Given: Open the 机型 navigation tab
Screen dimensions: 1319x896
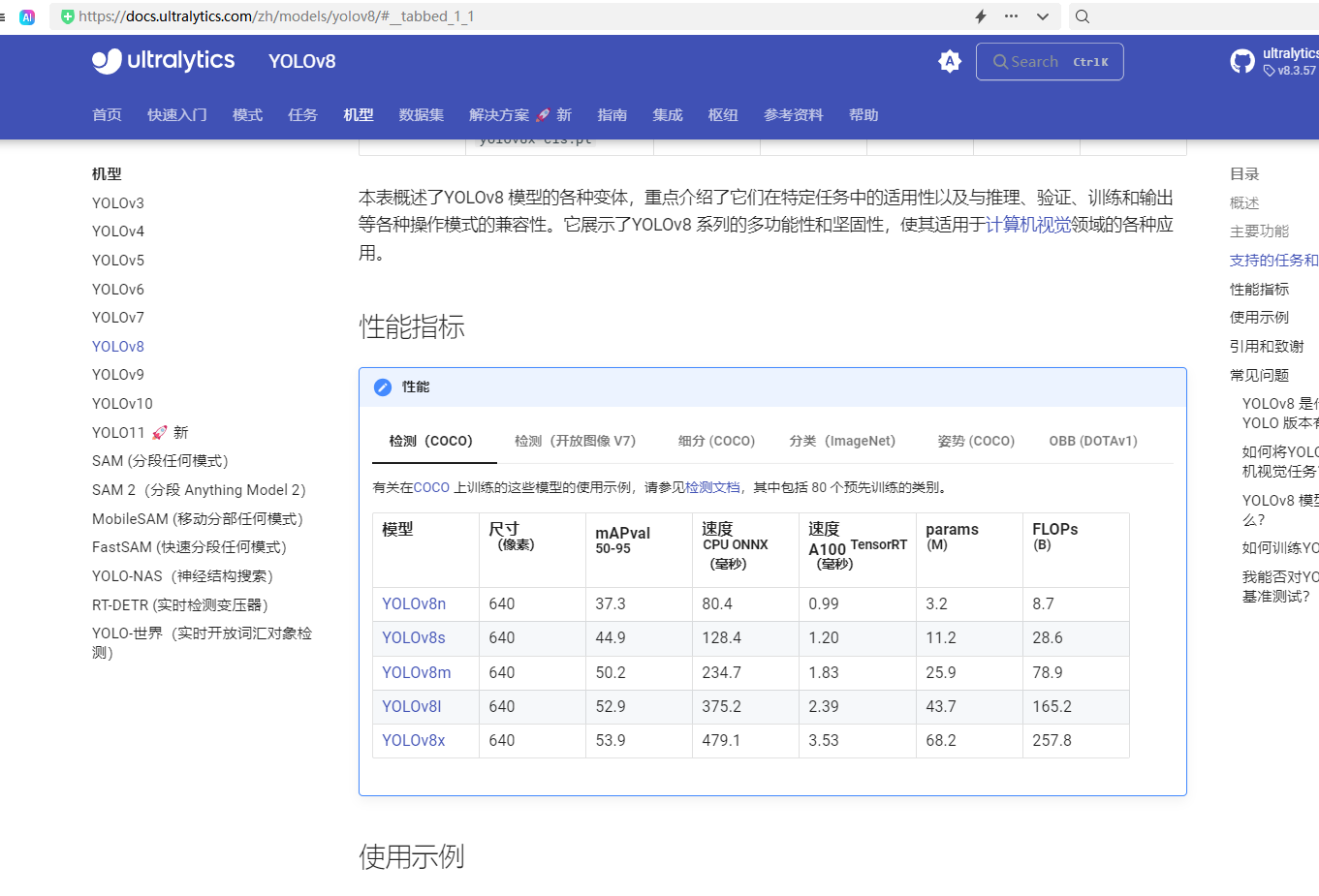Looking at the screenshot, I should [359, 115].
